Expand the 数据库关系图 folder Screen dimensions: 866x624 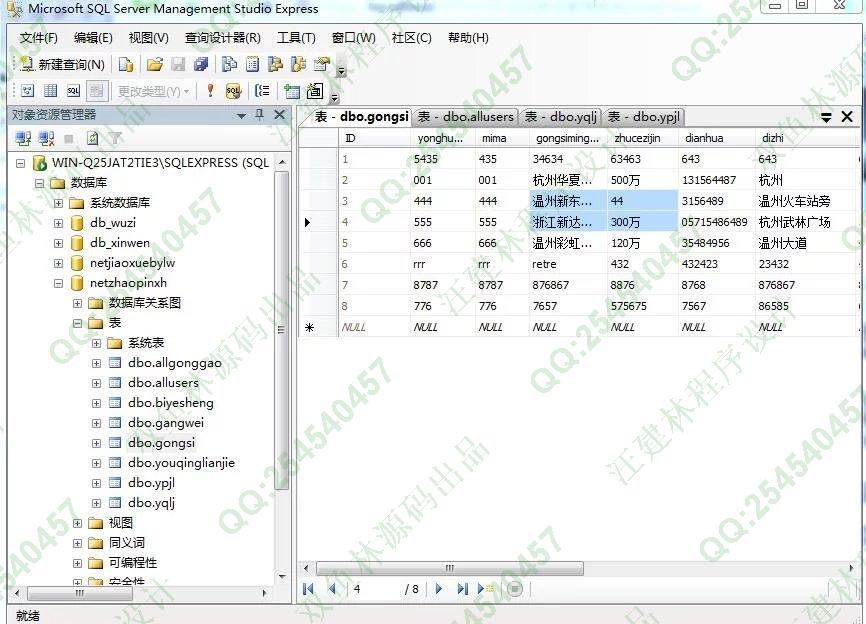tap(77, 303)
